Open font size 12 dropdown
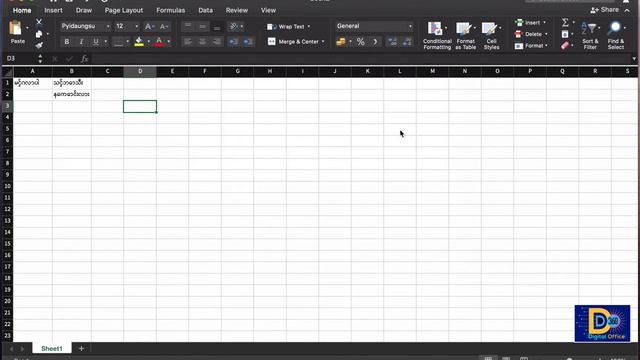The image size is (640, 360). coord(136,27)
